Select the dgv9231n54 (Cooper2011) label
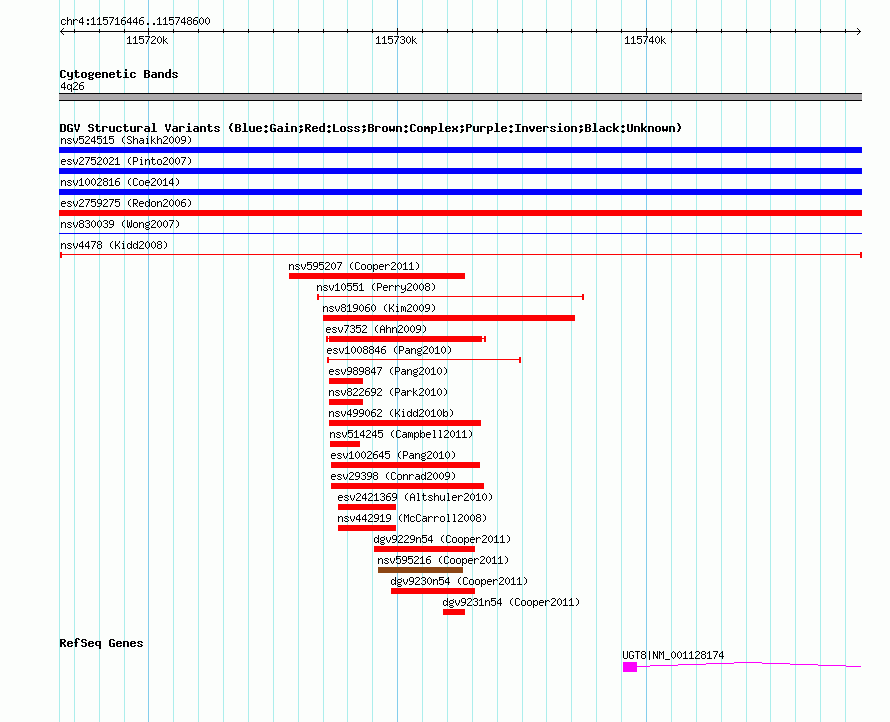Image resolution: width=890 pixels, height=722 pixels. [x=511, y=602]
